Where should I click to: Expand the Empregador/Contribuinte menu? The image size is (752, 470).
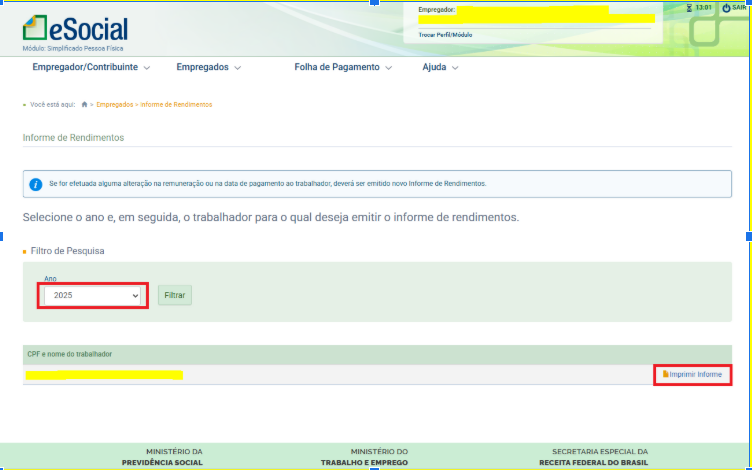click(x=91, y=68)
